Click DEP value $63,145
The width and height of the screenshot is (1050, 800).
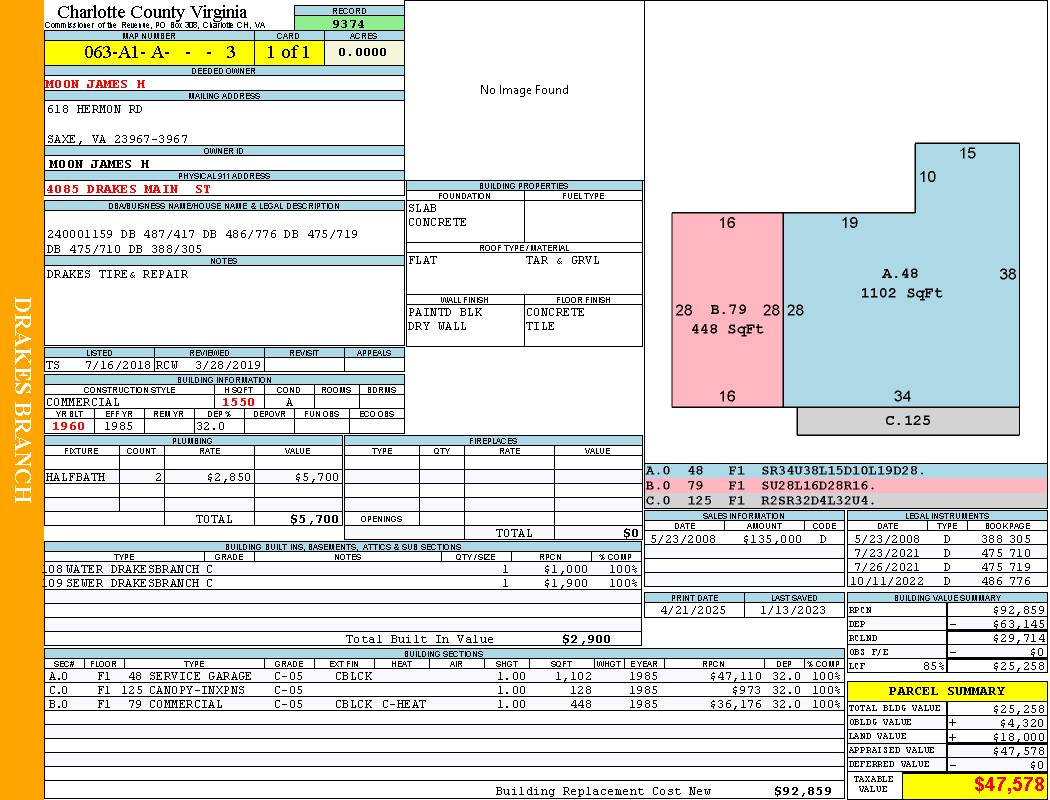[1019, 625]
